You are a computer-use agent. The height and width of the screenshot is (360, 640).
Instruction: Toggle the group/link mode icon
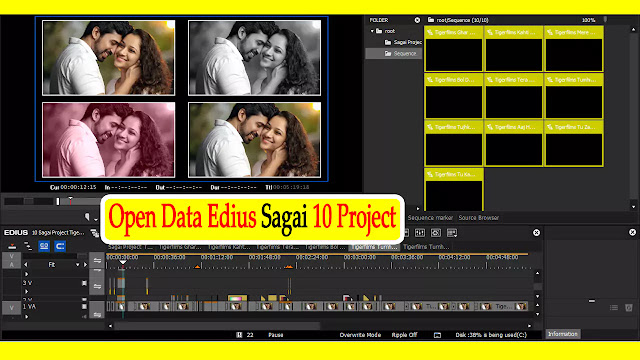[x=44, y=246]
